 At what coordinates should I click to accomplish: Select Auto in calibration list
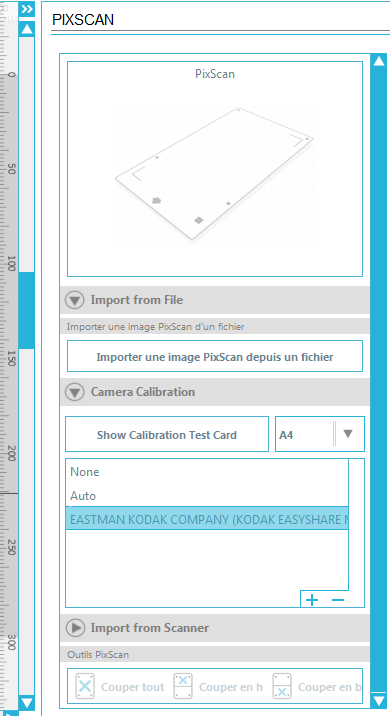click(207, 495)
